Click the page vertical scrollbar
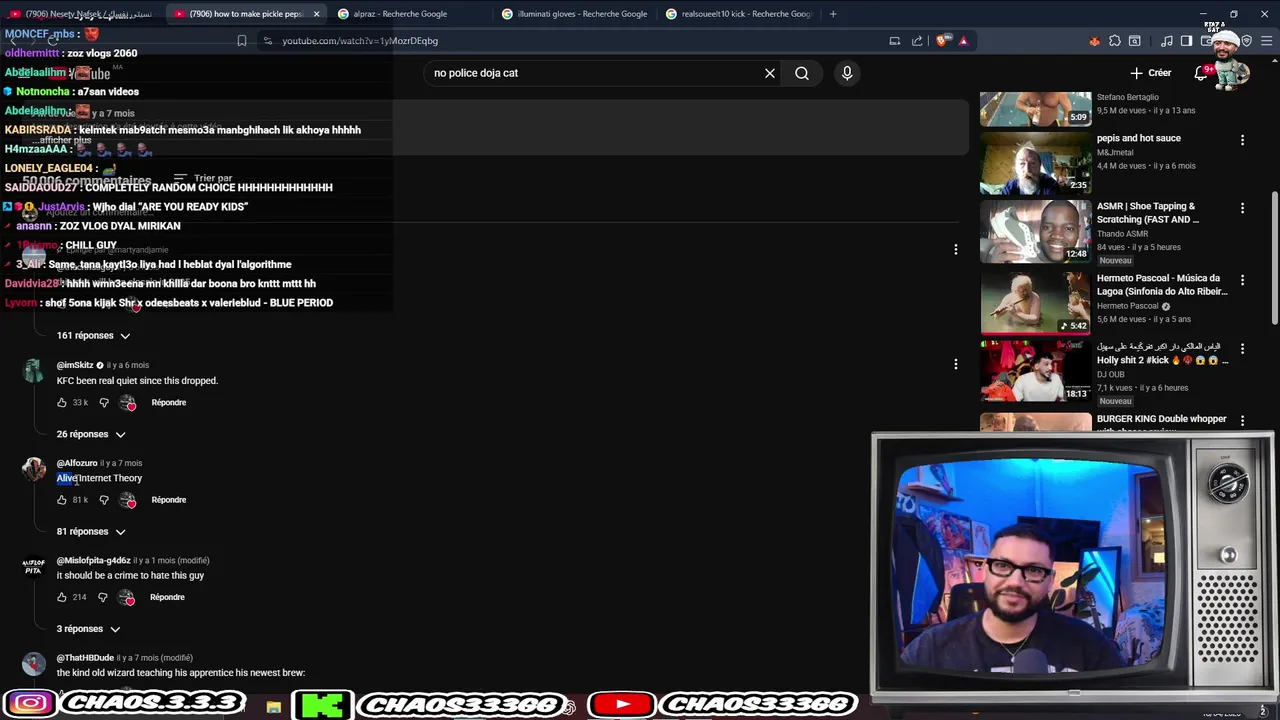Image resolution: width=1280 pixels, height=720 pixels. click(x=1274, y=256)
